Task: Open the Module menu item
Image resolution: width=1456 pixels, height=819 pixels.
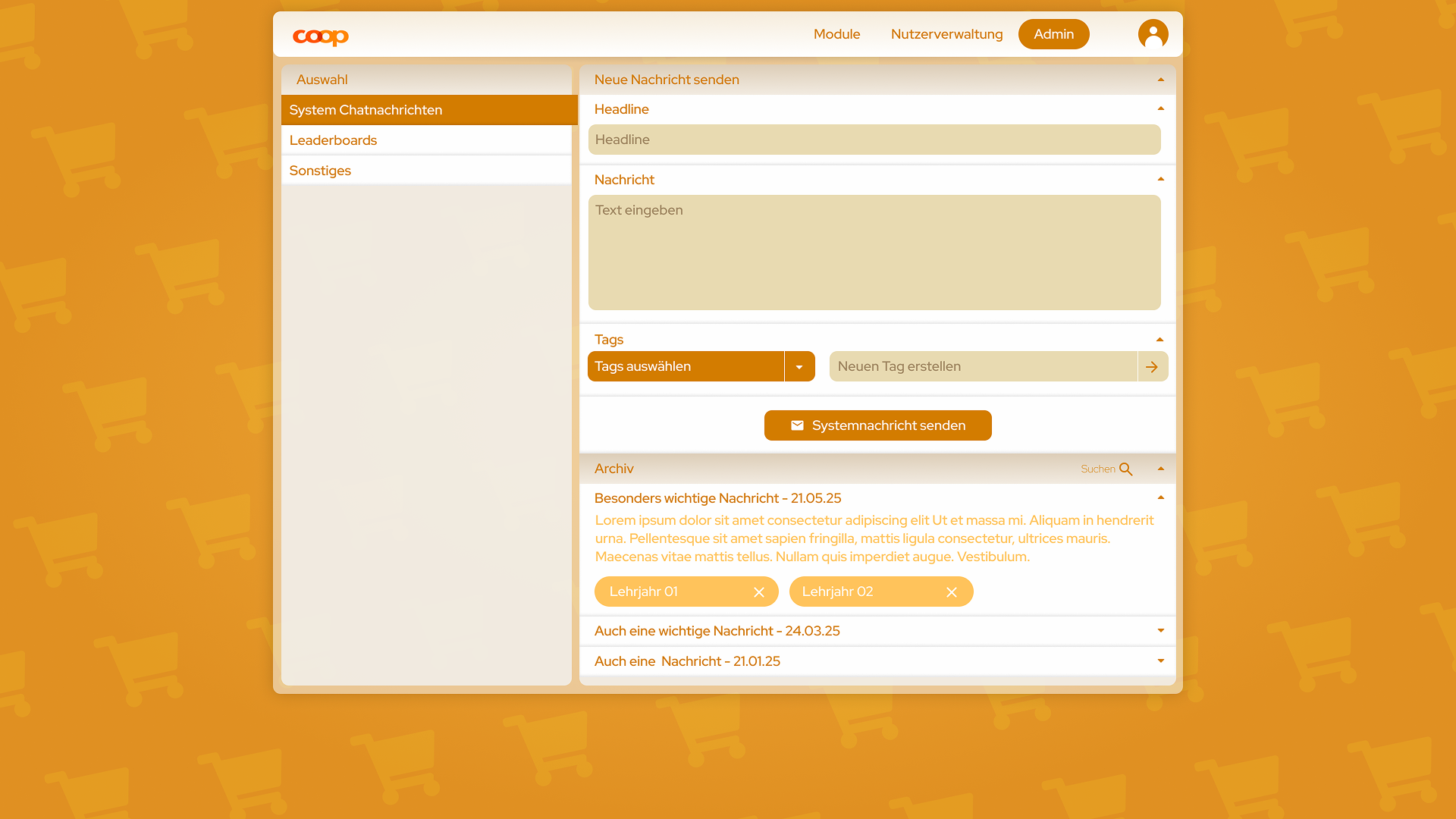Action: 836,34
